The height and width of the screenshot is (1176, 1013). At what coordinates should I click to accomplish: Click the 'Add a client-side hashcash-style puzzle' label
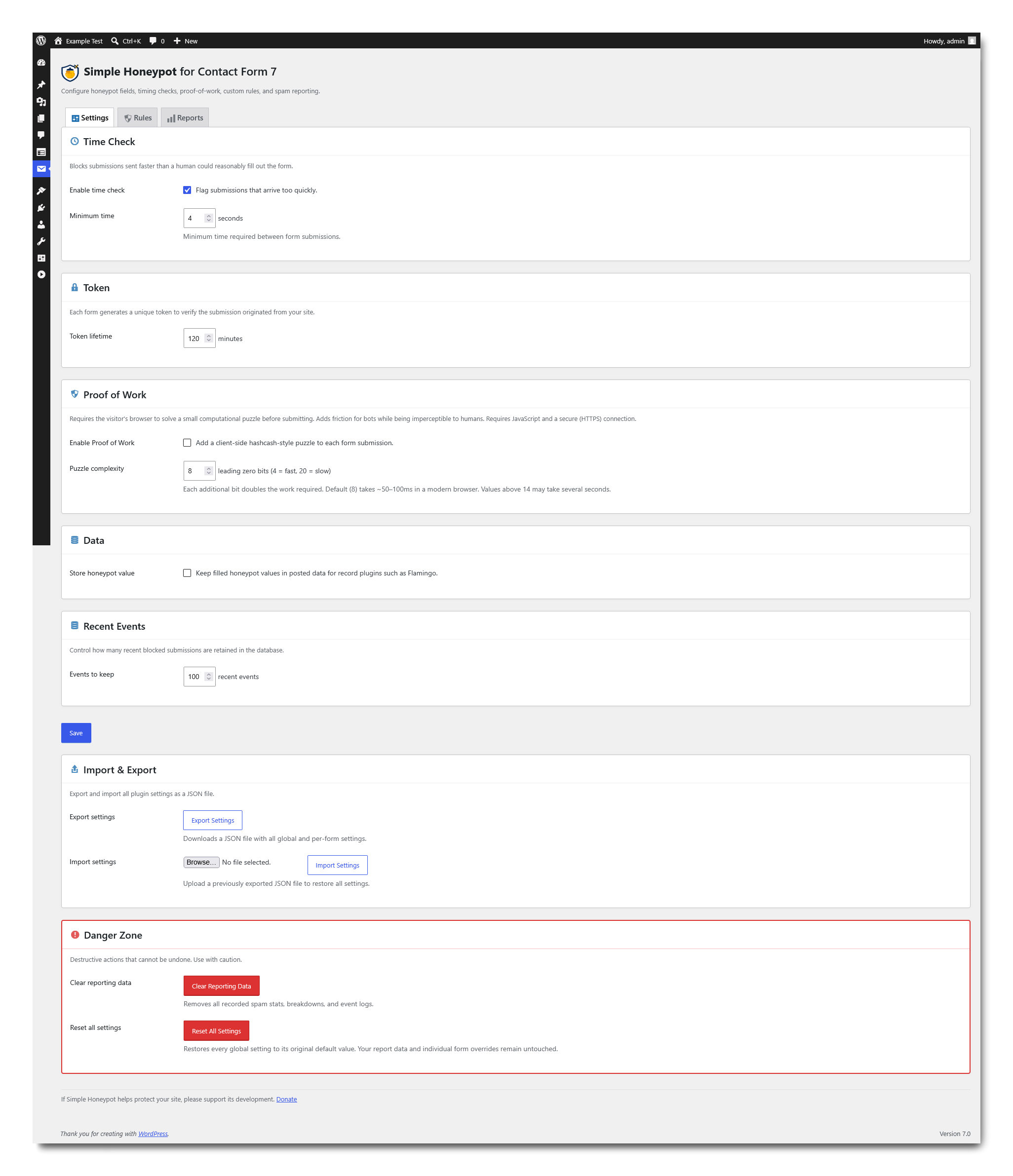coord(295,443)
